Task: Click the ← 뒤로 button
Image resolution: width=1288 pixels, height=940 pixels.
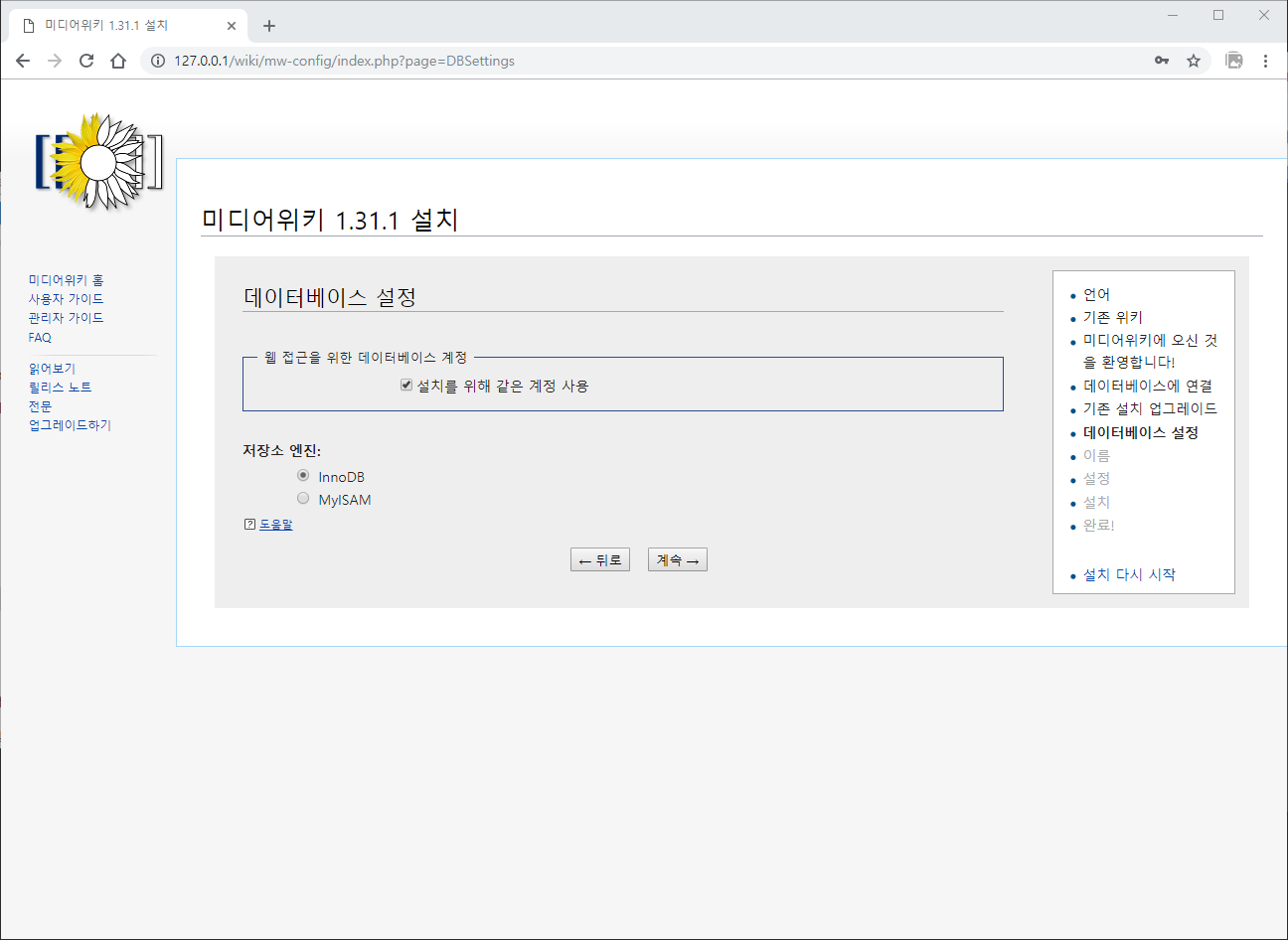Action: point(600,560)
